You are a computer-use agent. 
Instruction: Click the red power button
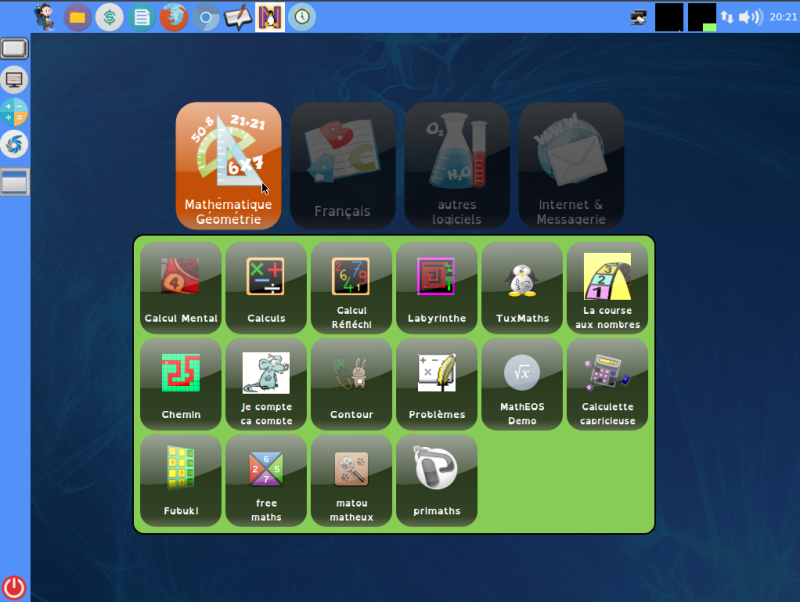(14, 587)
